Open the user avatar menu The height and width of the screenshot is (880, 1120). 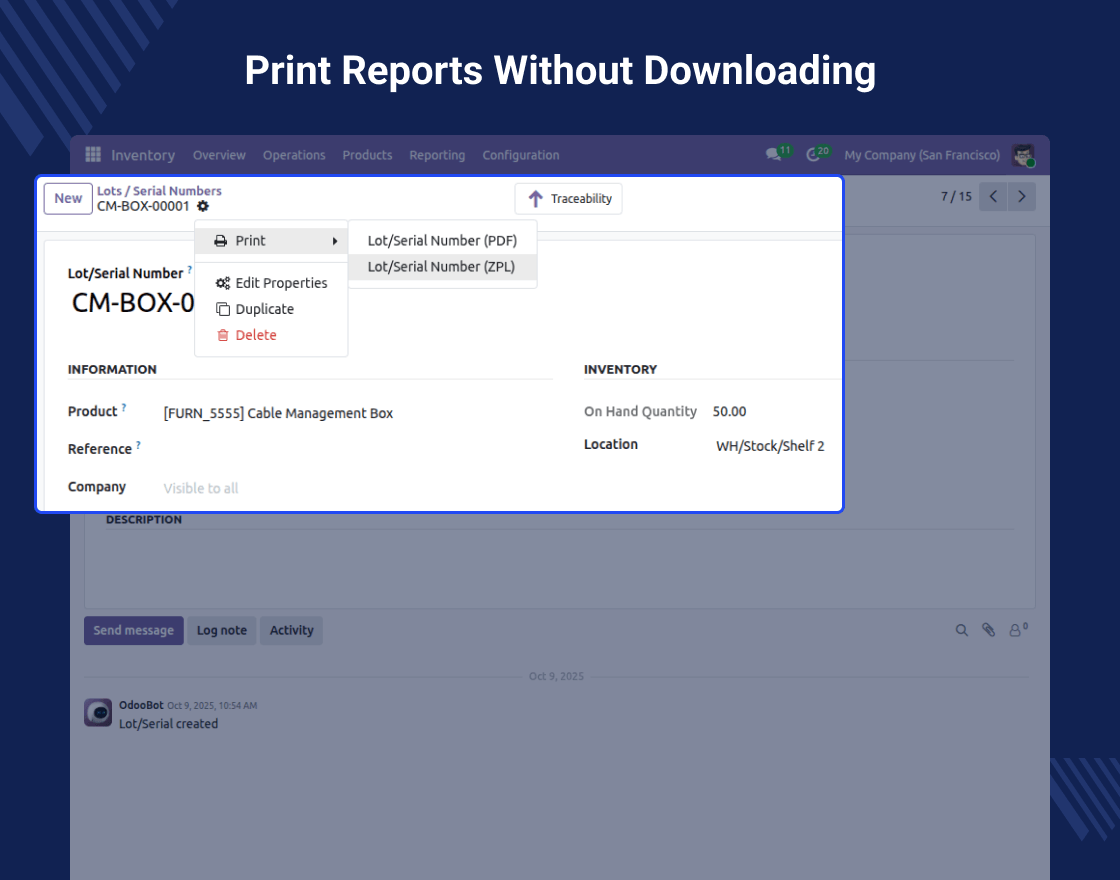click(x=1024, y=155)
